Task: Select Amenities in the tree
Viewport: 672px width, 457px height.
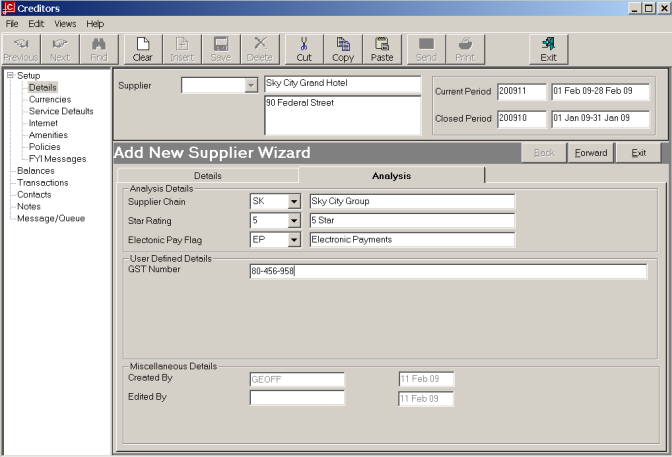Action: [48, 135]
